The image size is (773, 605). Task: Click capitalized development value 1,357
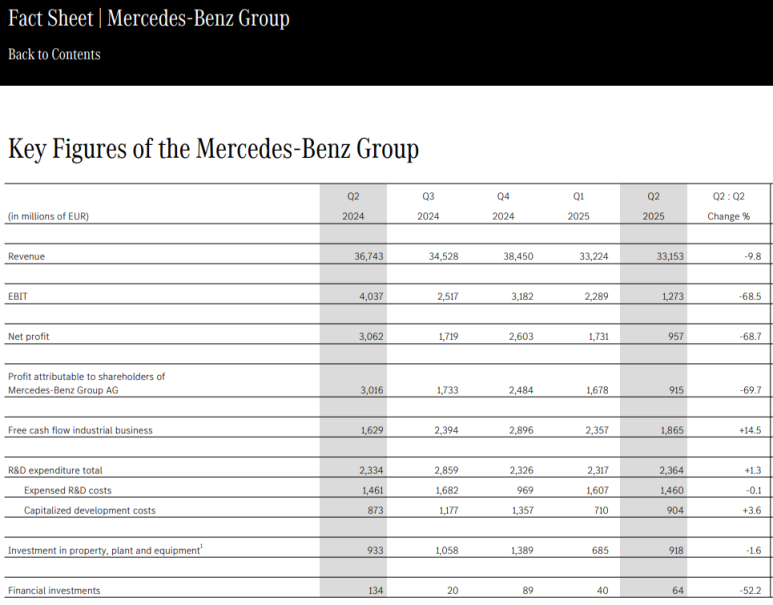click(523, 510)
